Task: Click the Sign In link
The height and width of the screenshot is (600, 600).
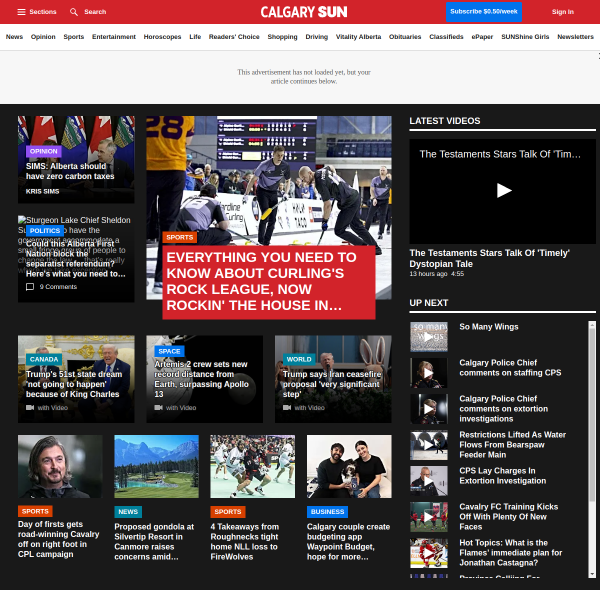Action: [x=563, y=12]
